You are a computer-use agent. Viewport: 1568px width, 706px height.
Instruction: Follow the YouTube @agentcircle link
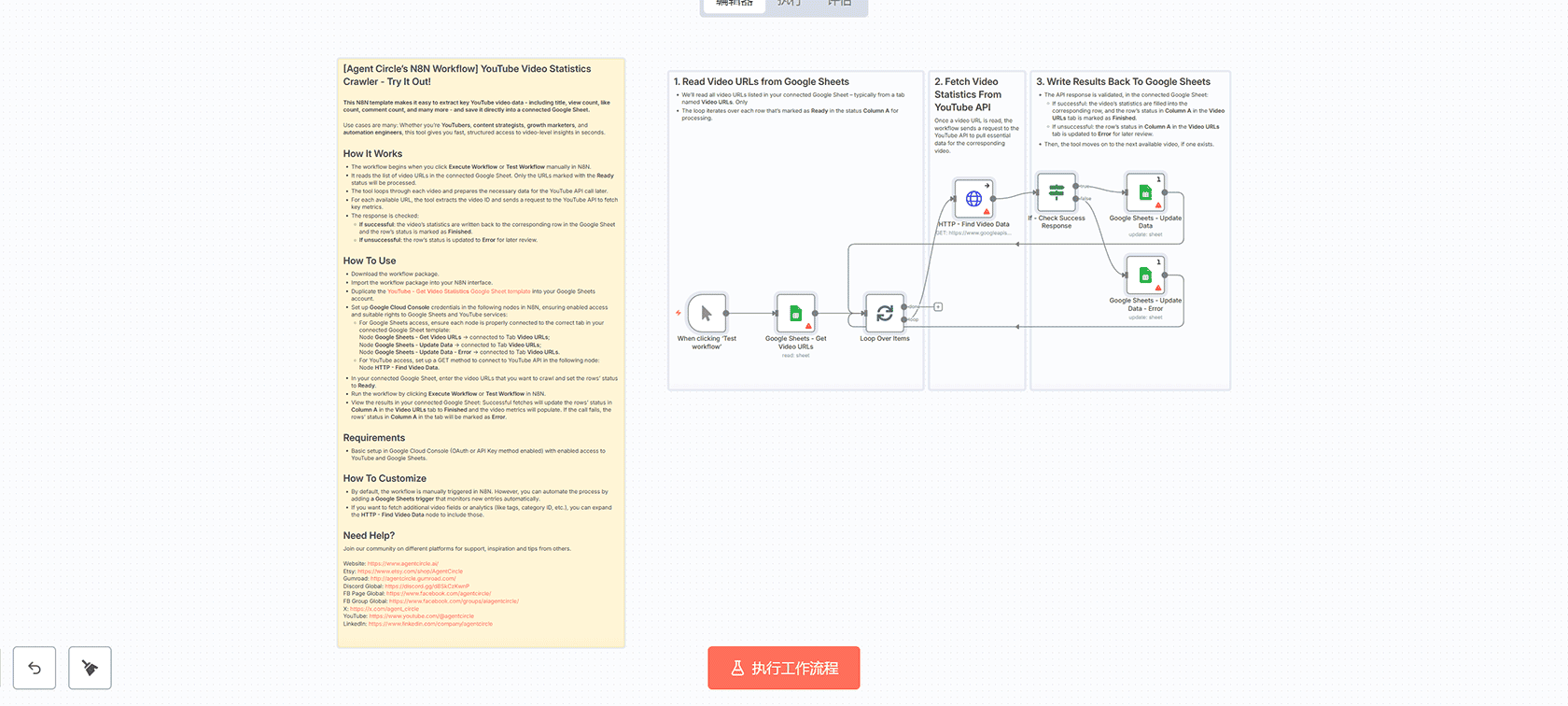coord(421,616)
